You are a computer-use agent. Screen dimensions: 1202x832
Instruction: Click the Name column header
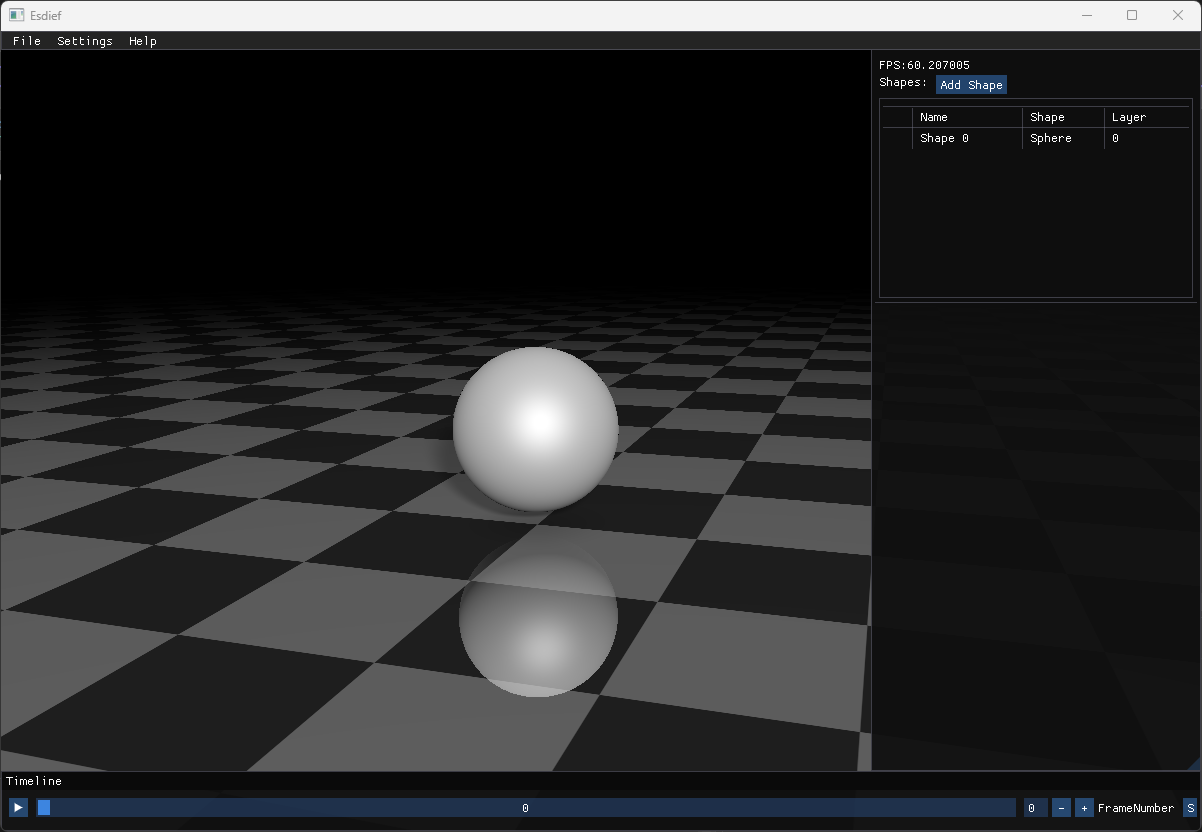pos(934,117)
